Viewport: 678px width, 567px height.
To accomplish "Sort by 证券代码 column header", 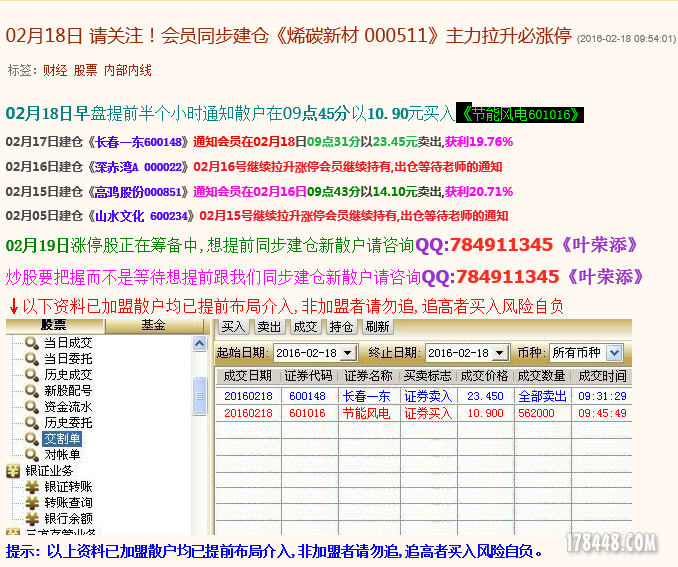I will coord(308,376).
